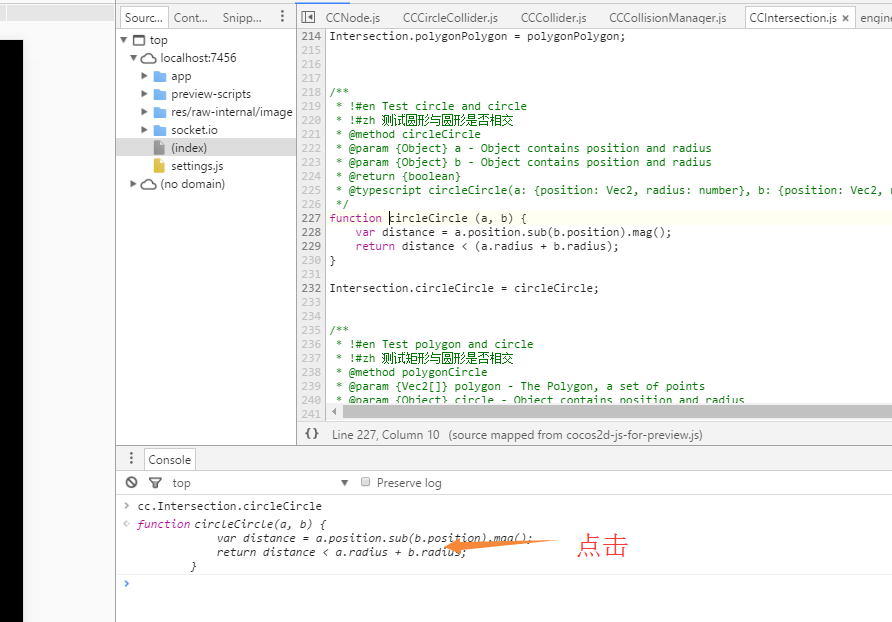Click 'var distance' code line 228
892x622 pixels.
pos(513,232)
